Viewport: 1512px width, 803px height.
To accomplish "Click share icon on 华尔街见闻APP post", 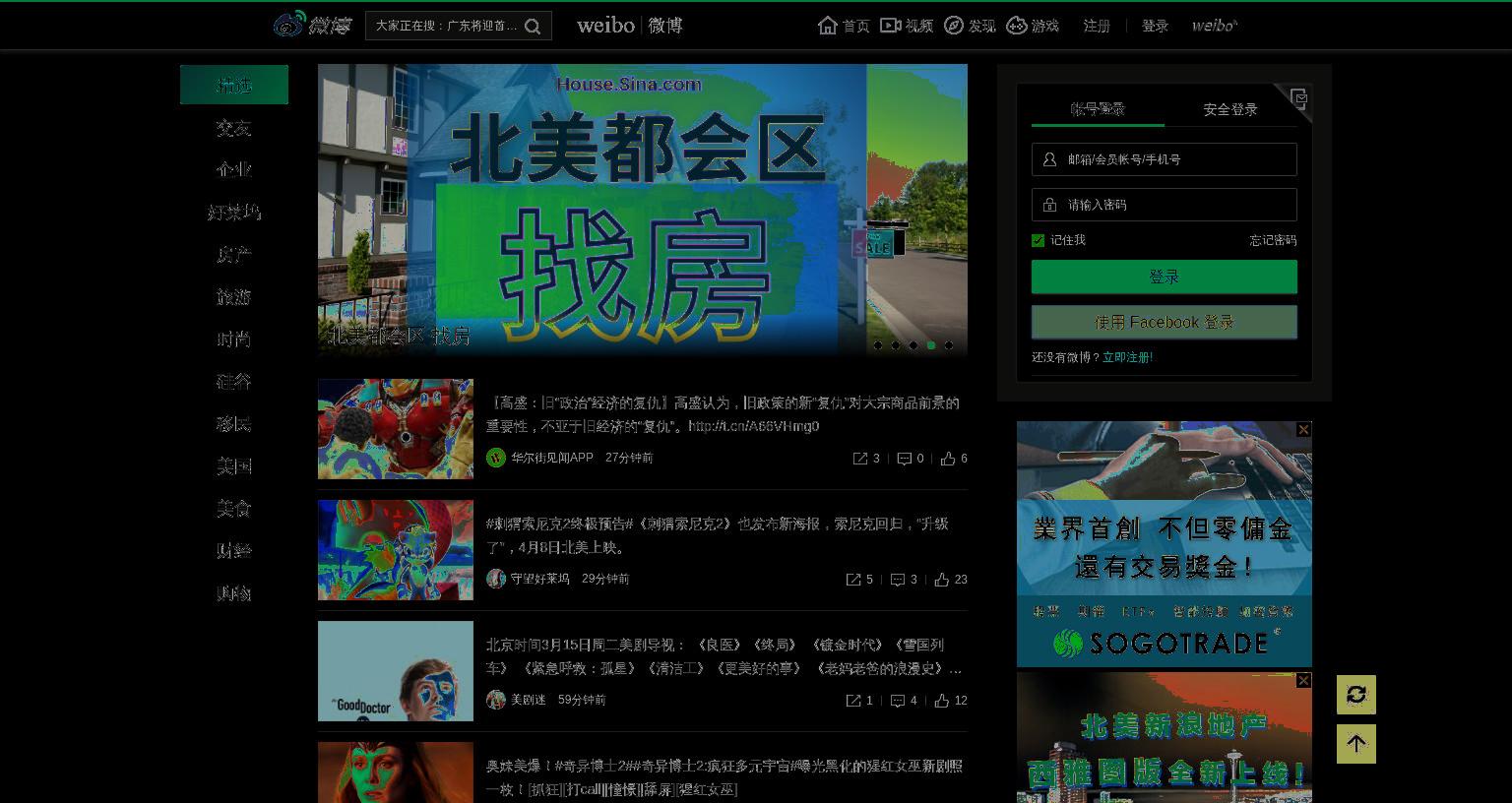I will (859, 459).
